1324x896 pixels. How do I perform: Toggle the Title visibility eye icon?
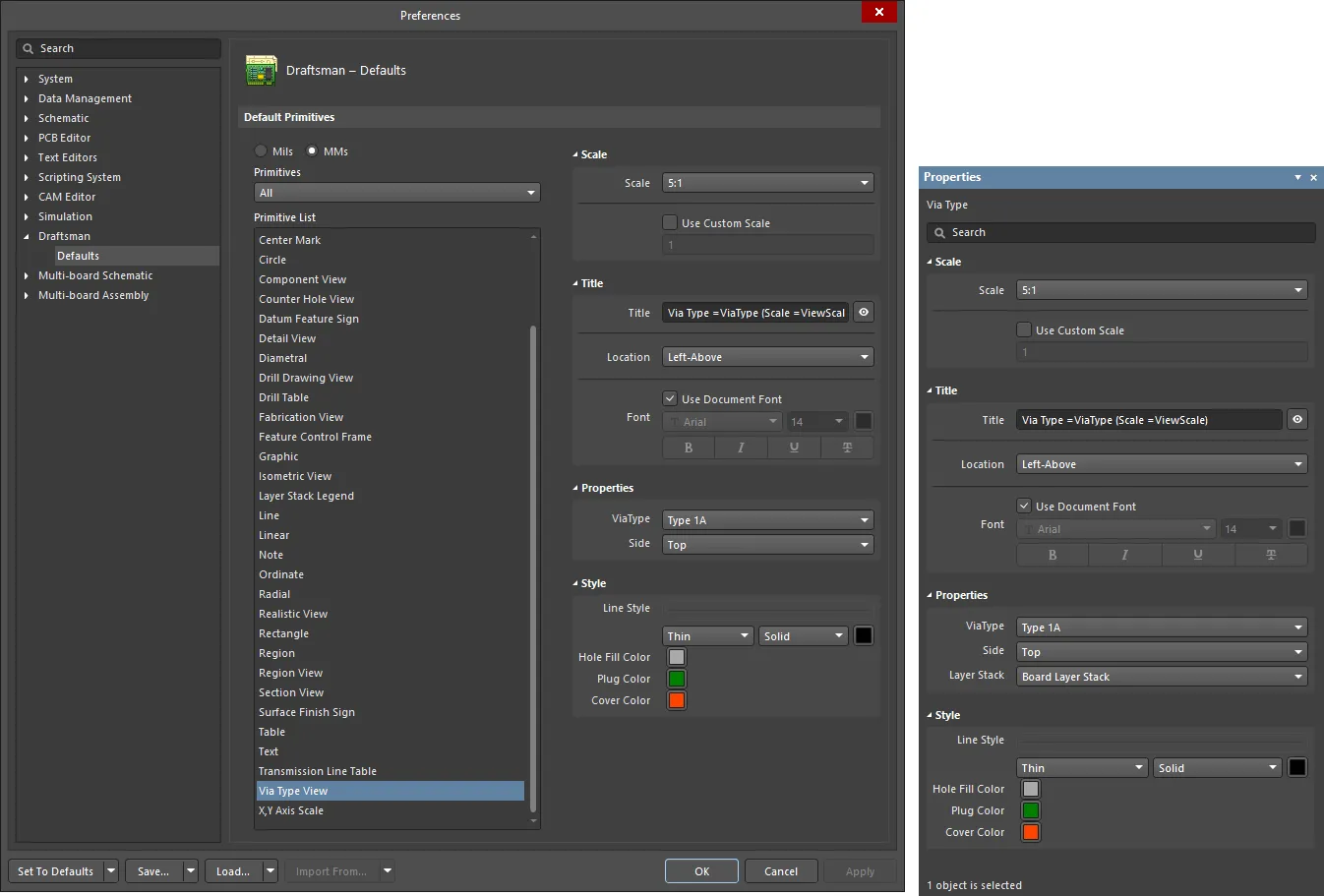coord(863,312)
